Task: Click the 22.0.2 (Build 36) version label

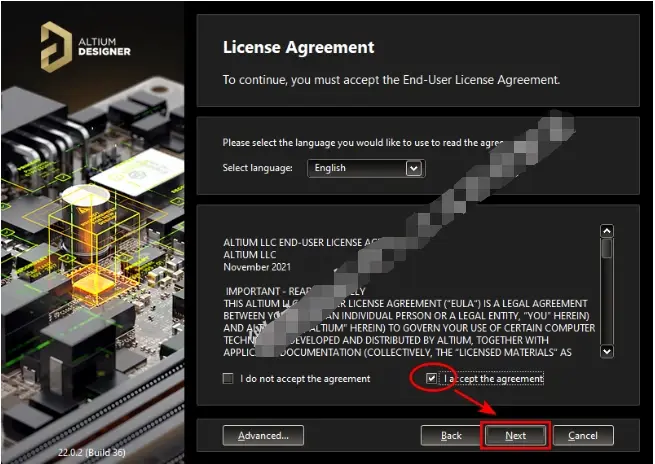Action: pos(91,452)
